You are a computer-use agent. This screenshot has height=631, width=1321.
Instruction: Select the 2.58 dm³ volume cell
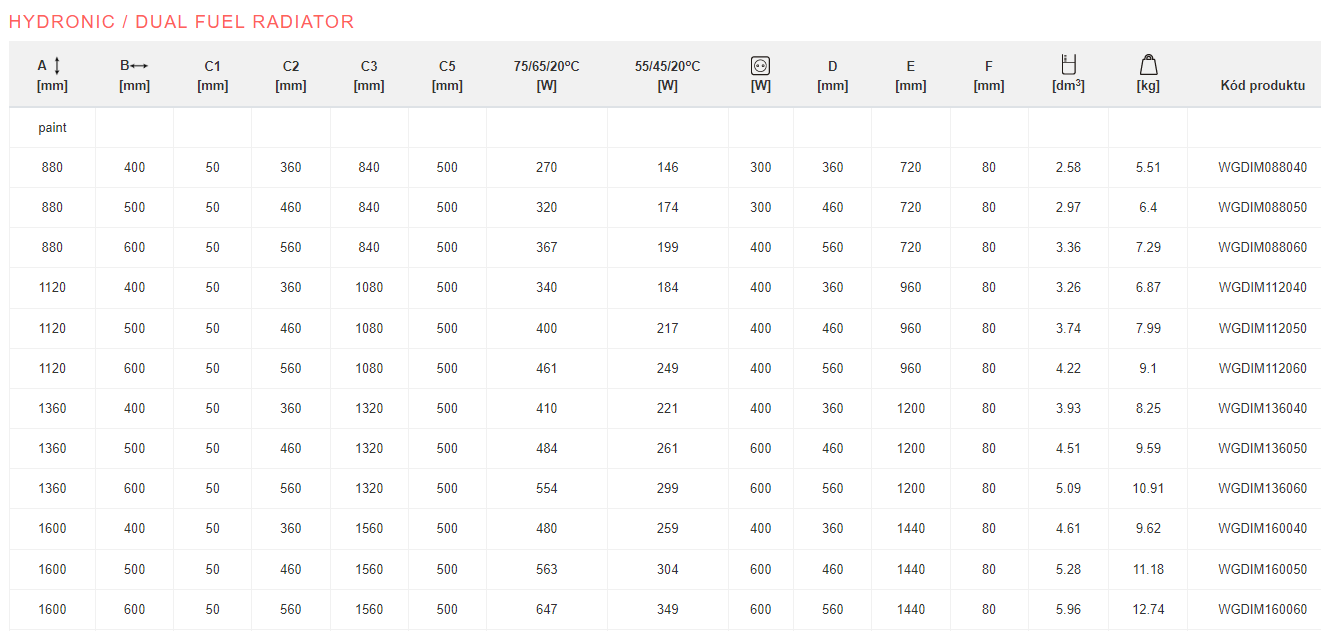point(1068,168)
